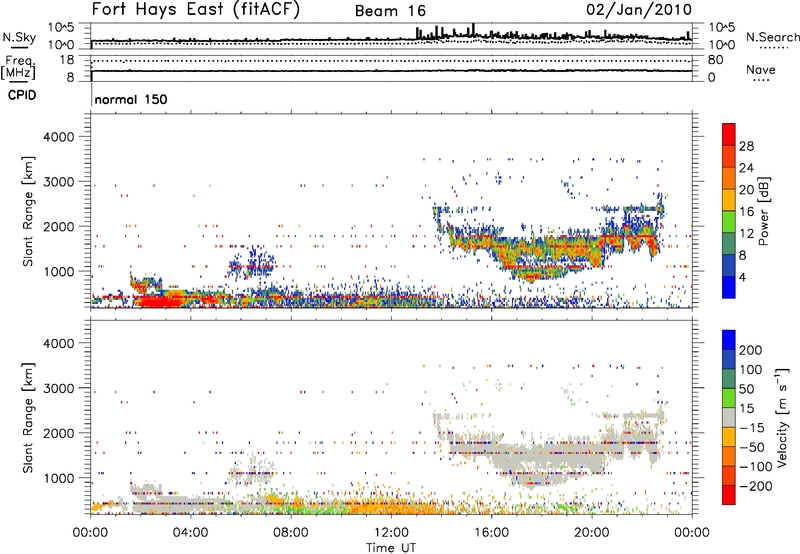Screen dimensions: 800x554
Task: Click the '12' label on the Power color bar
Action: click(746, 234)
